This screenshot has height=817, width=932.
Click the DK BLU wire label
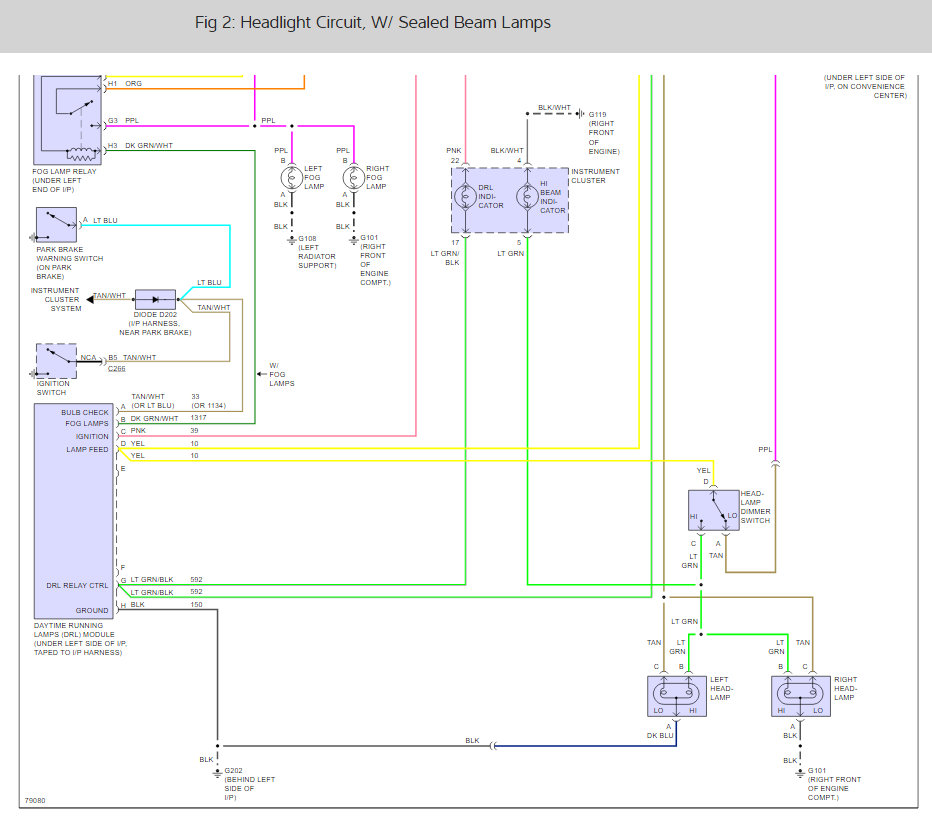(660, 736)
